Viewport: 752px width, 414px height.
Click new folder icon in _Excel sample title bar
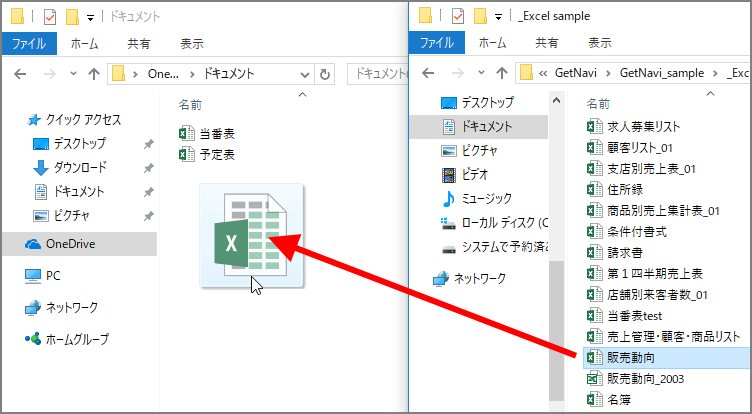480,16
